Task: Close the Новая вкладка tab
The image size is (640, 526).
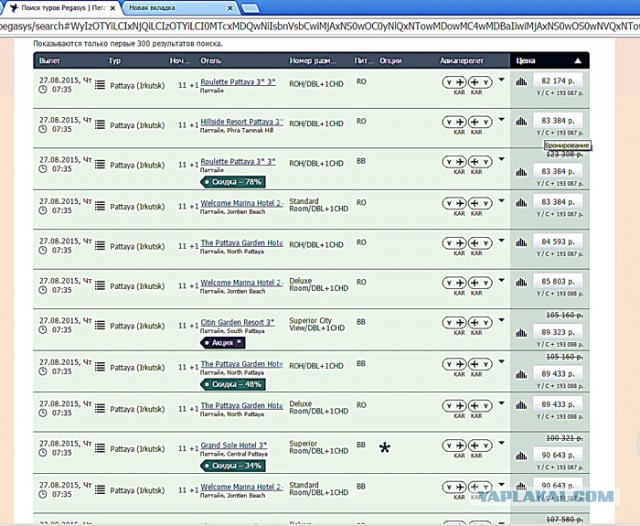Action: (x=230, y=8)
